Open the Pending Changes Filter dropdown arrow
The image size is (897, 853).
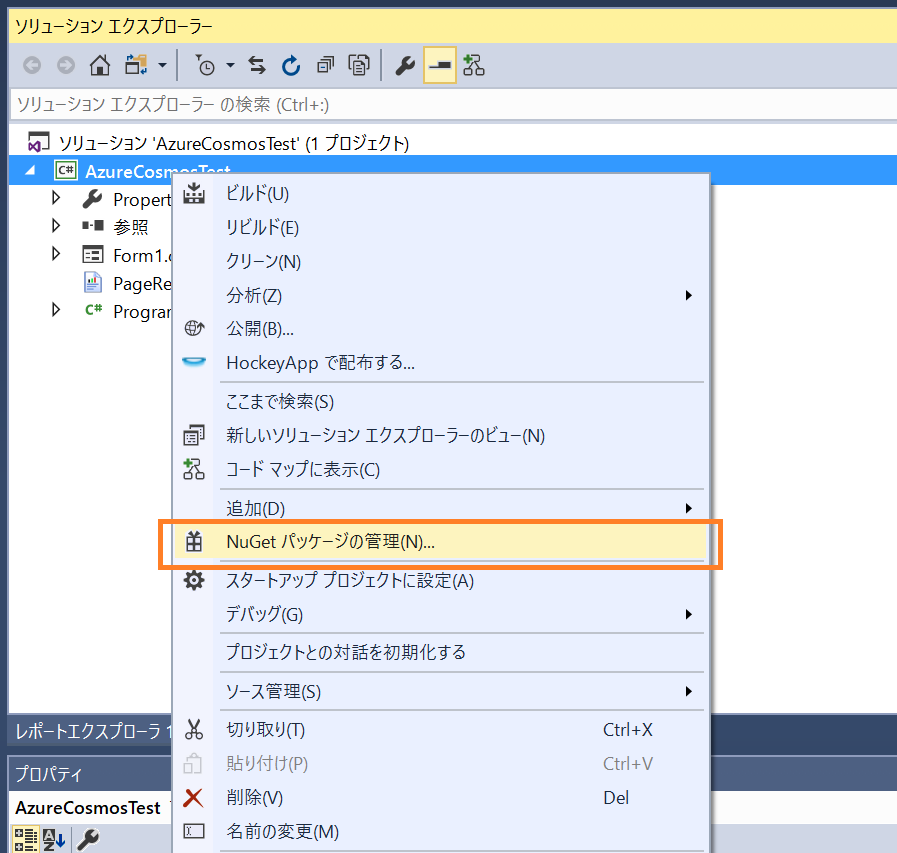[230, 65]
